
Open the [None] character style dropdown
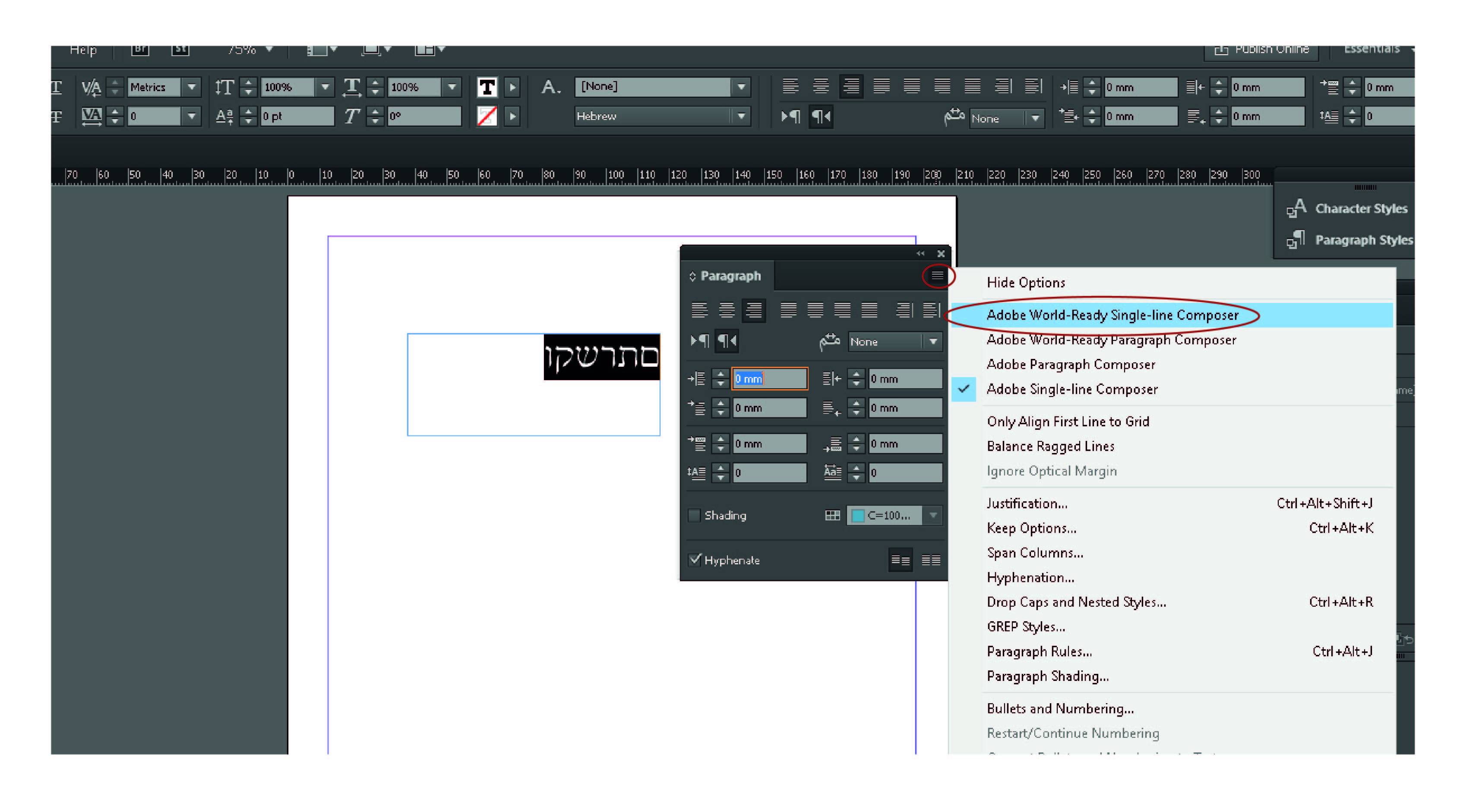click(x=741, y=87)
